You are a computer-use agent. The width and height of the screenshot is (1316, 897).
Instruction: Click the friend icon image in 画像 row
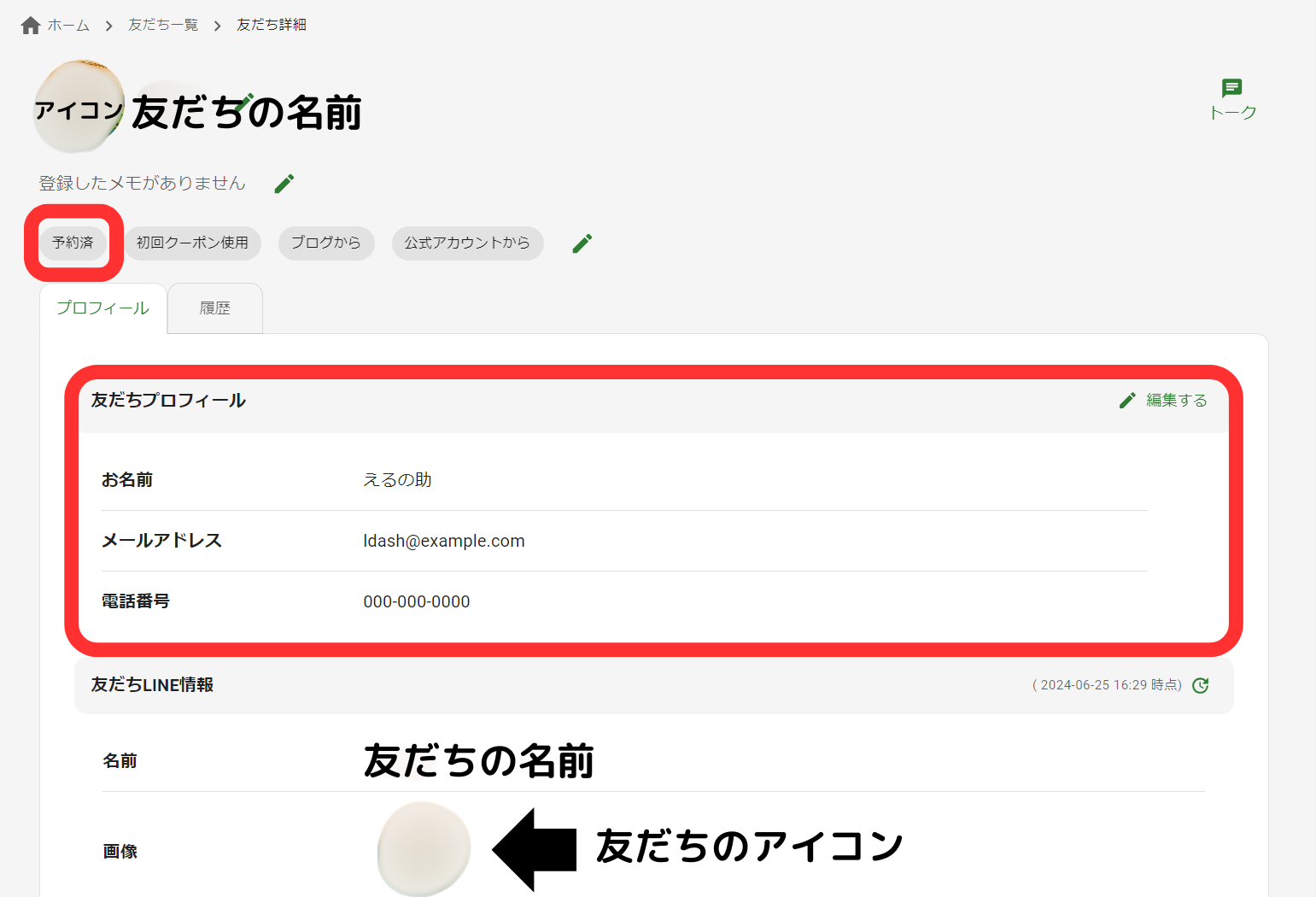[424, 849]
